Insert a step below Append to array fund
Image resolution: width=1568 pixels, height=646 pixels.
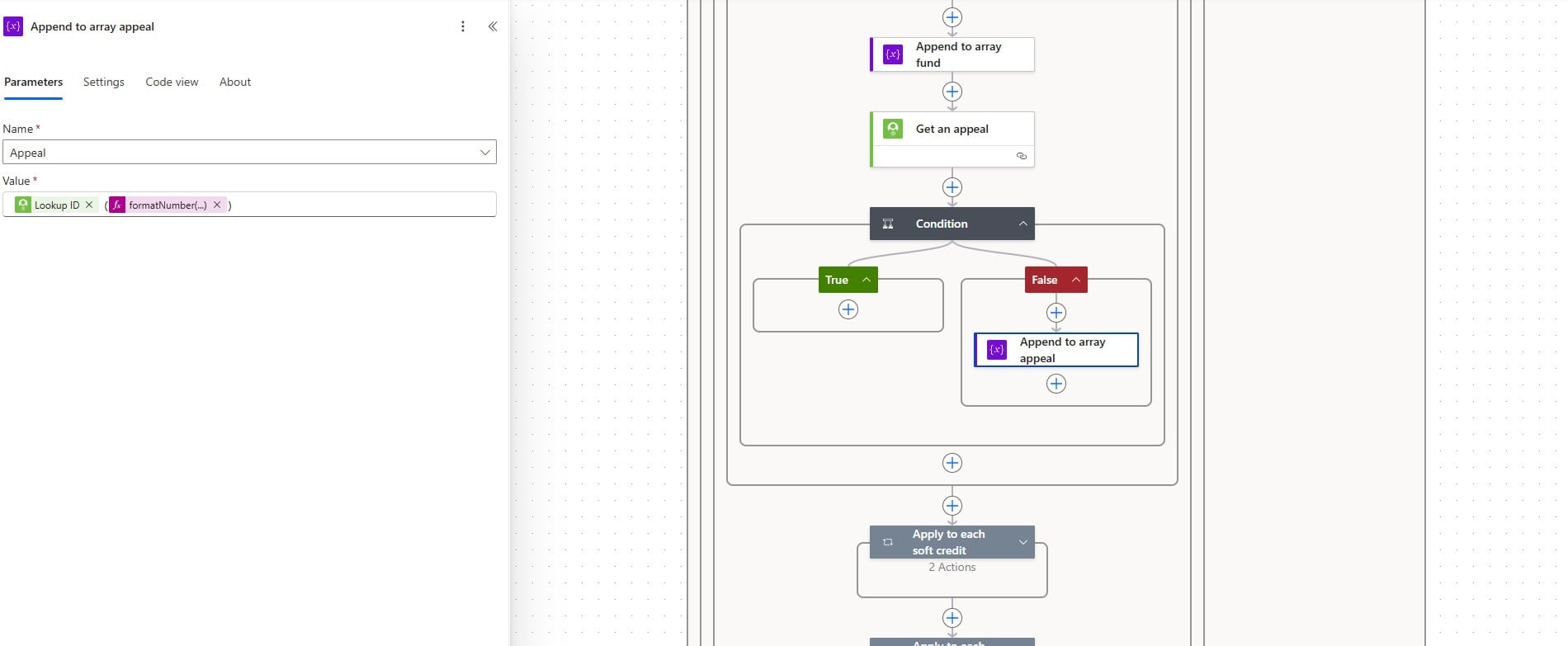pos(952,92)
